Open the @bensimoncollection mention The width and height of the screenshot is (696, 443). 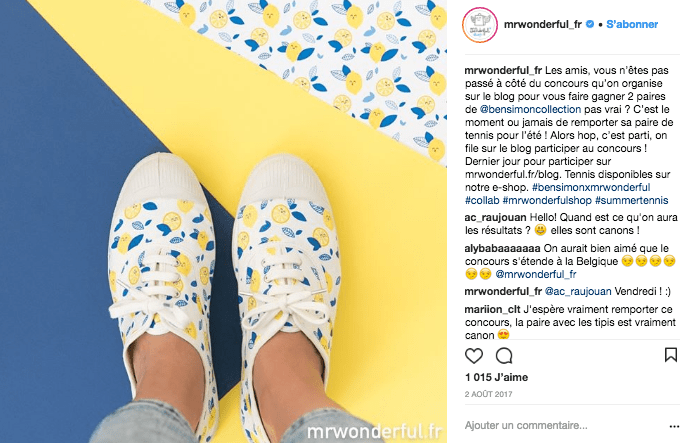(x=530, y=109)
